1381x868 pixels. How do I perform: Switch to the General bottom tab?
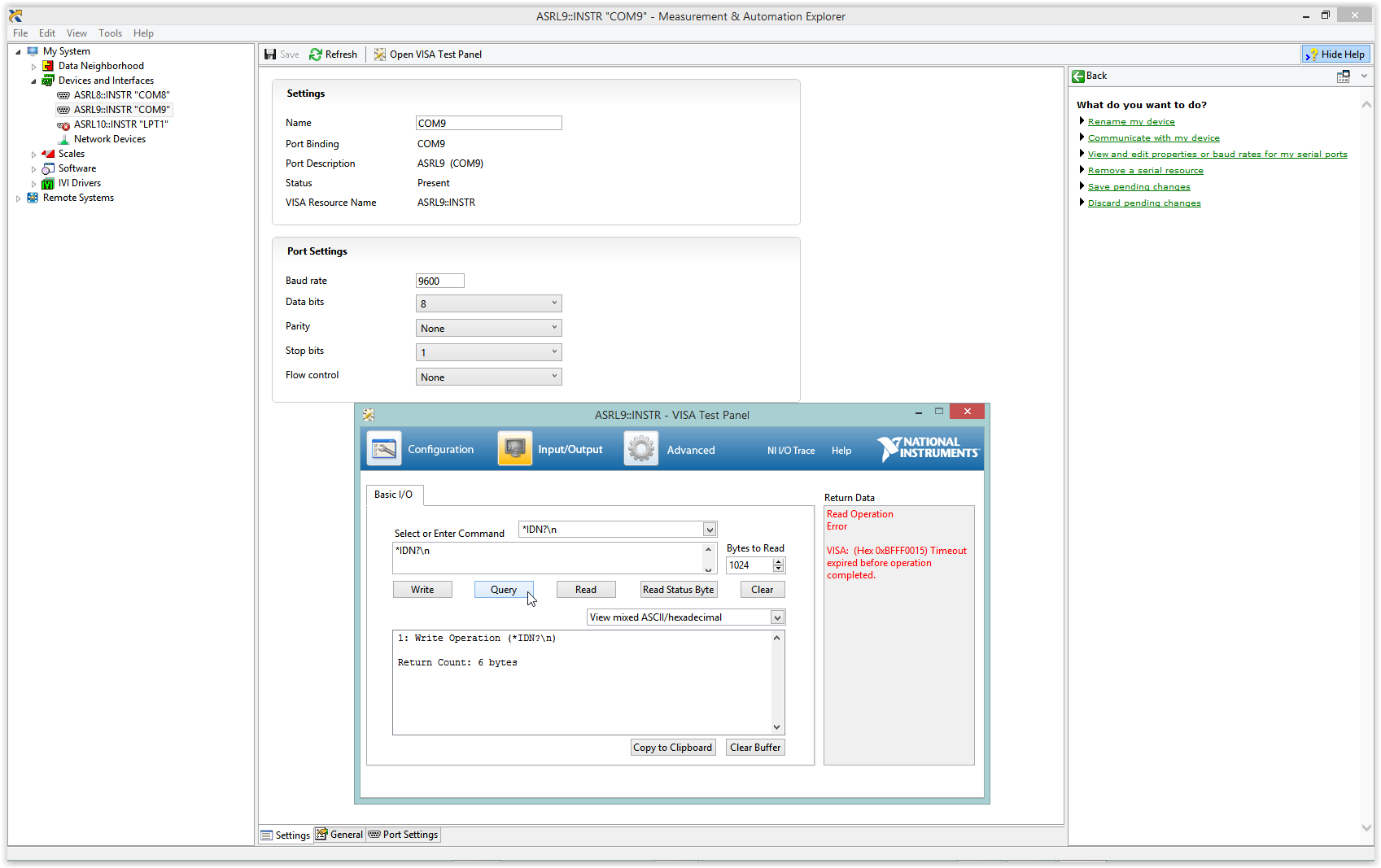tap(339, 835)
